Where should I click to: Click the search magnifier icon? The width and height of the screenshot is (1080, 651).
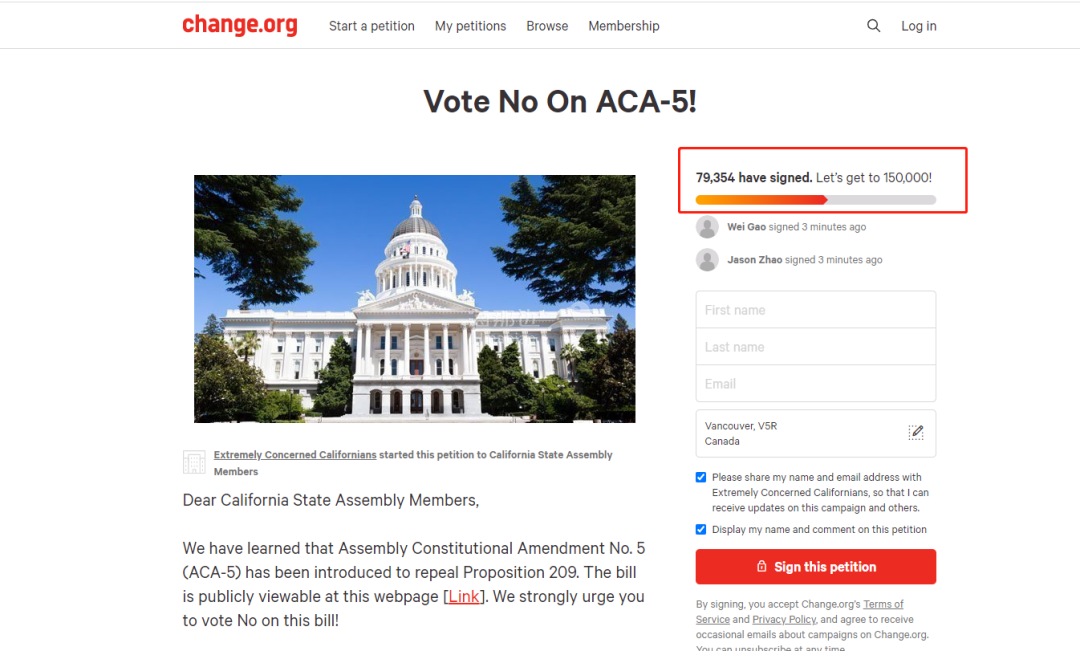874,26
